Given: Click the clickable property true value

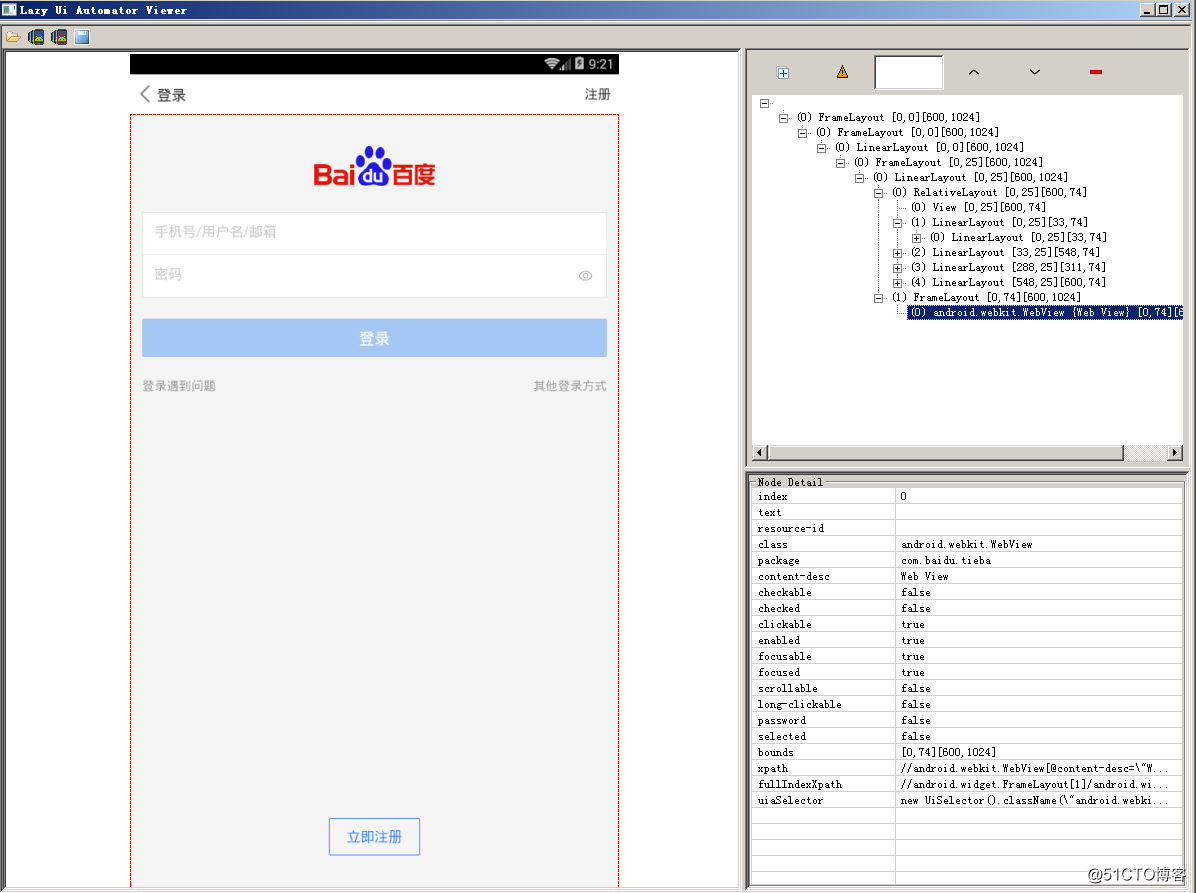Looking at the screenshot, I should click(x=912, y=625).
